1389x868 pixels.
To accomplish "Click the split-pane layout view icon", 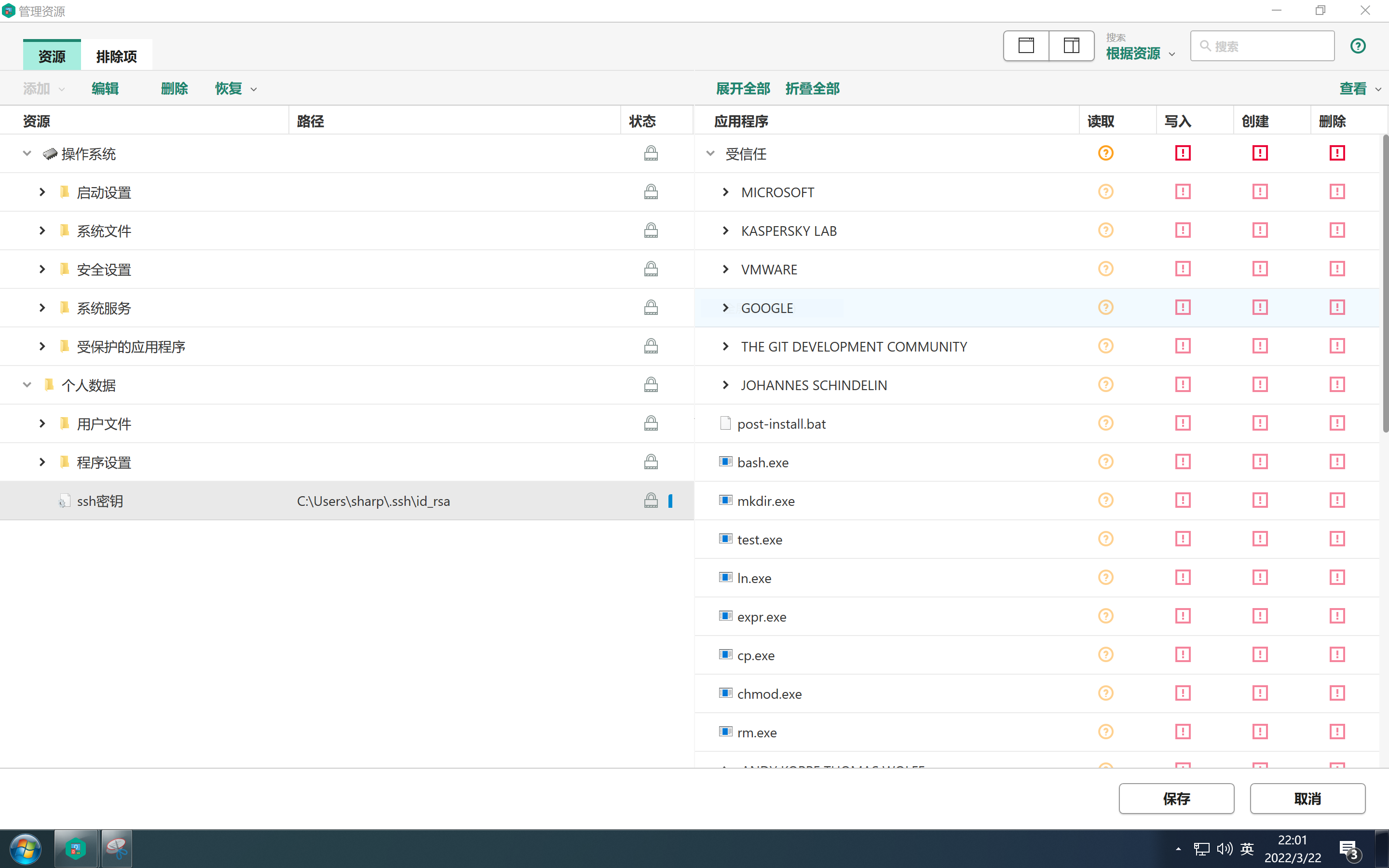I will 1071,46.
